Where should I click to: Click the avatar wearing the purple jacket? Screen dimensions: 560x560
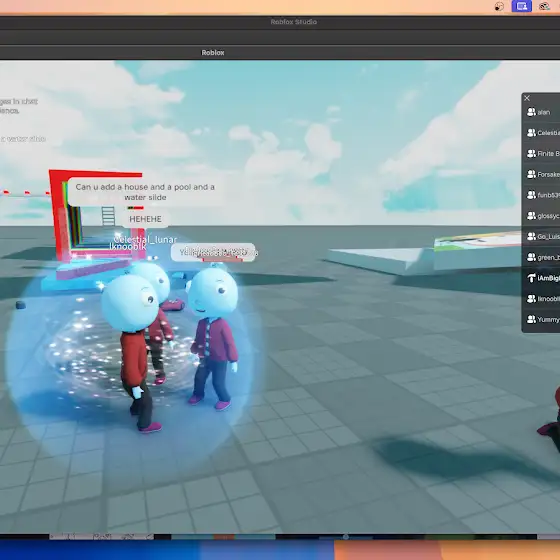click(x=213, y=338)
